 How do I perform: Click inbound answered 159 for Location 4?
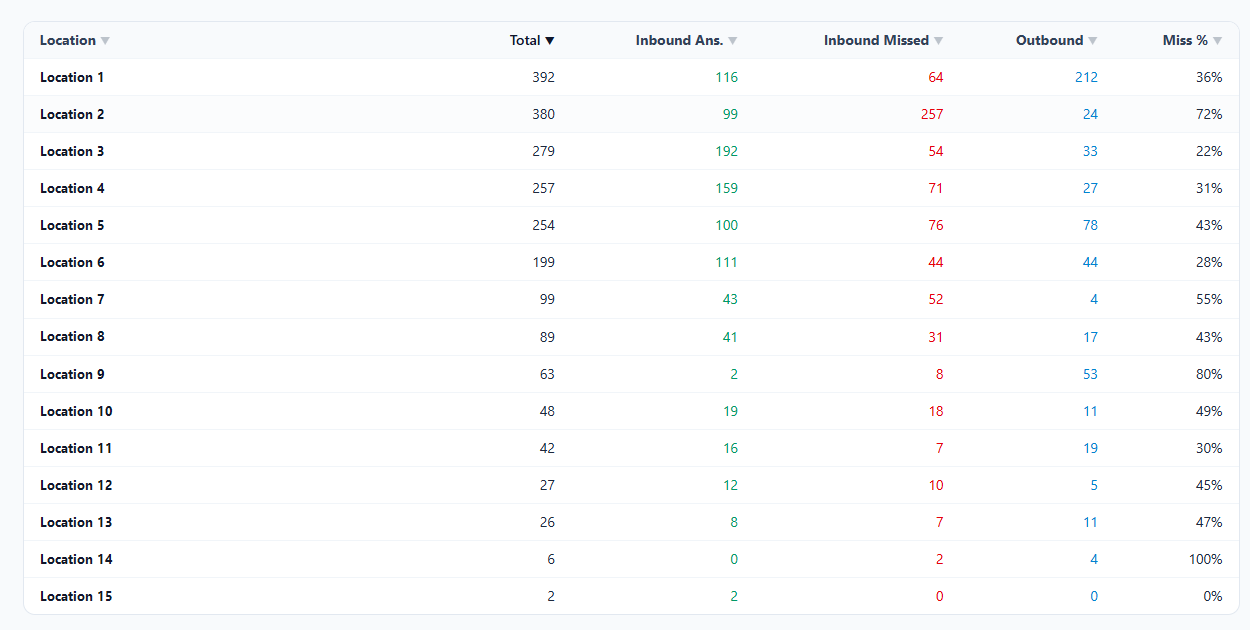pos(727,188)
